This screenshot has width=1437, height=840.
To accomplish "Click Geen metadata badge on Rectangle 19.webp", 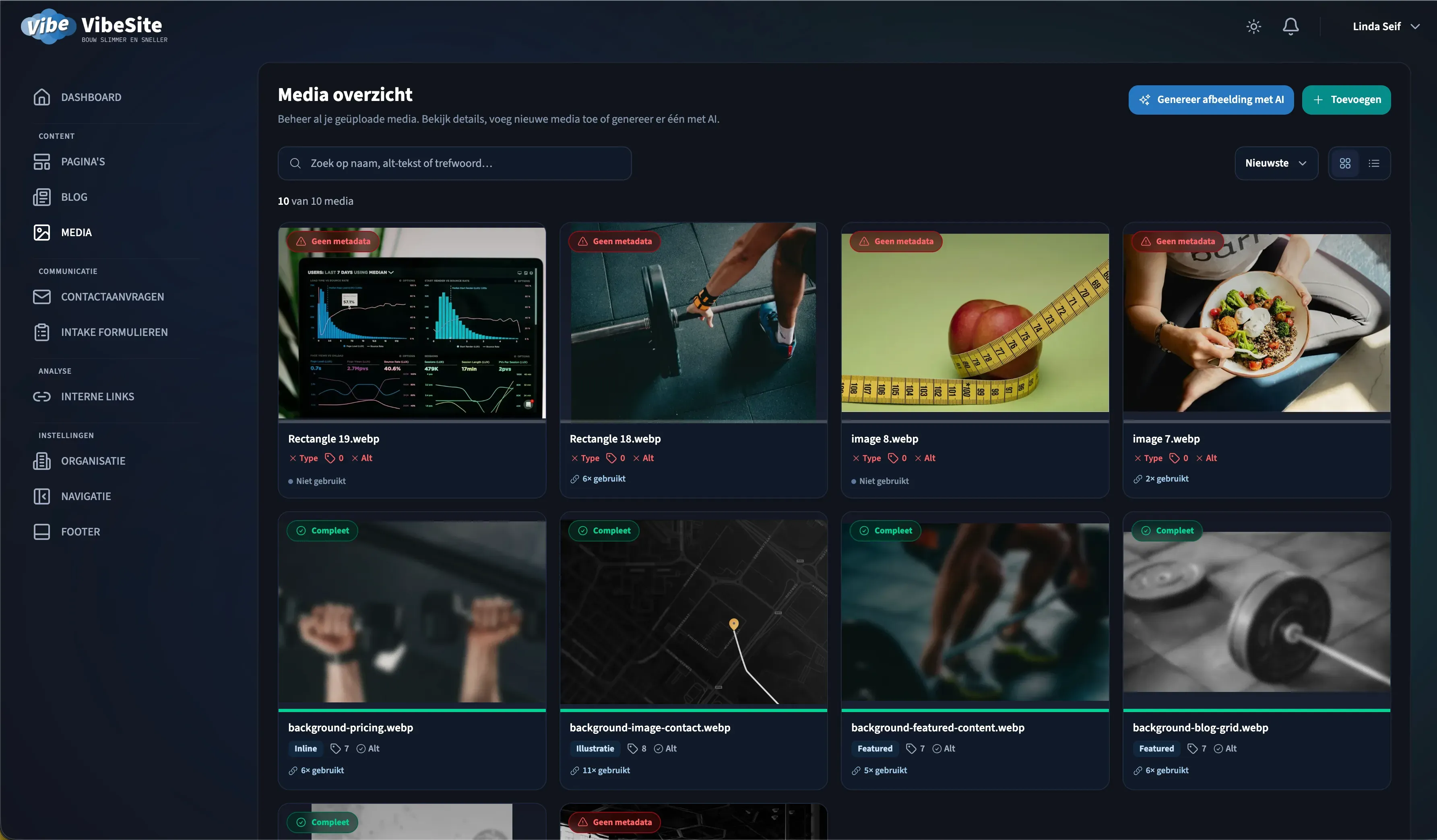I will 333,241.
